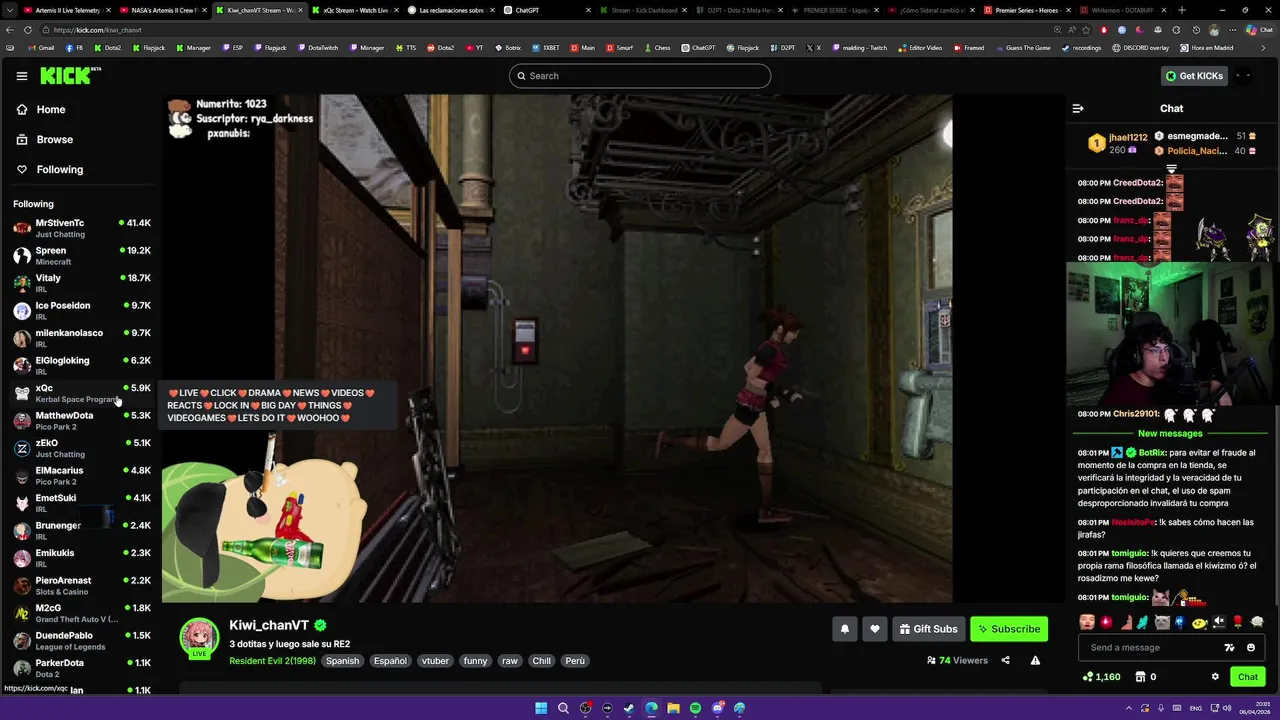Click the vtuber tag

(435, 661)
